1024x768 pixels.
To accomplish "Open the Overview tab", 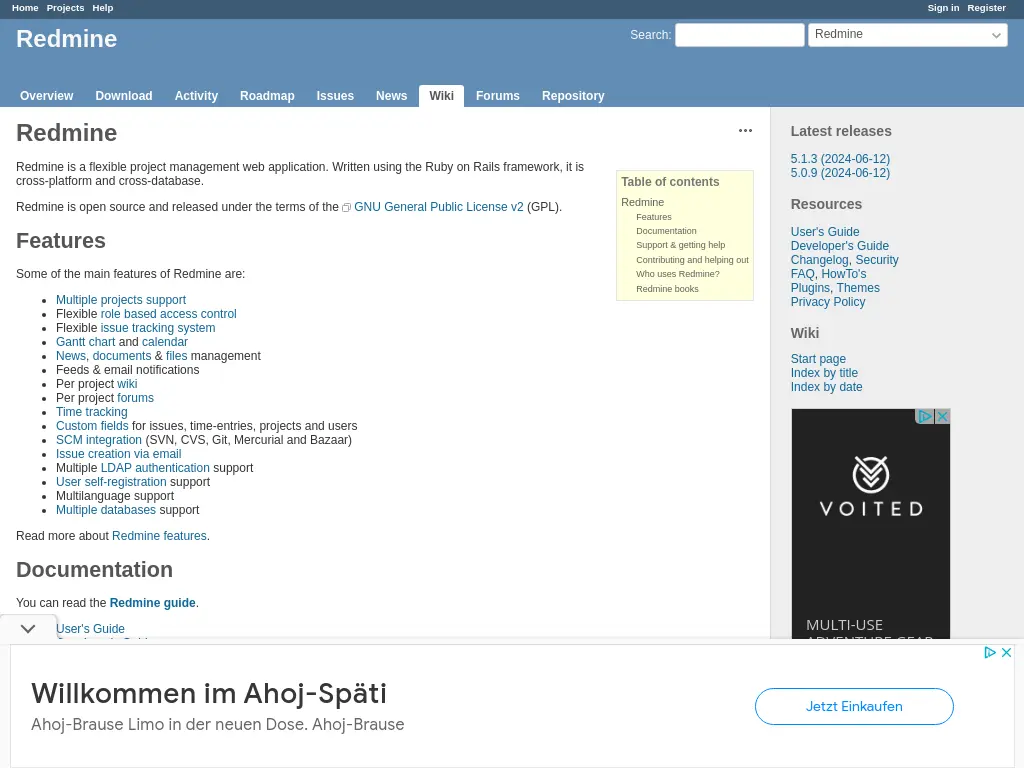I will tap(46, 96).
